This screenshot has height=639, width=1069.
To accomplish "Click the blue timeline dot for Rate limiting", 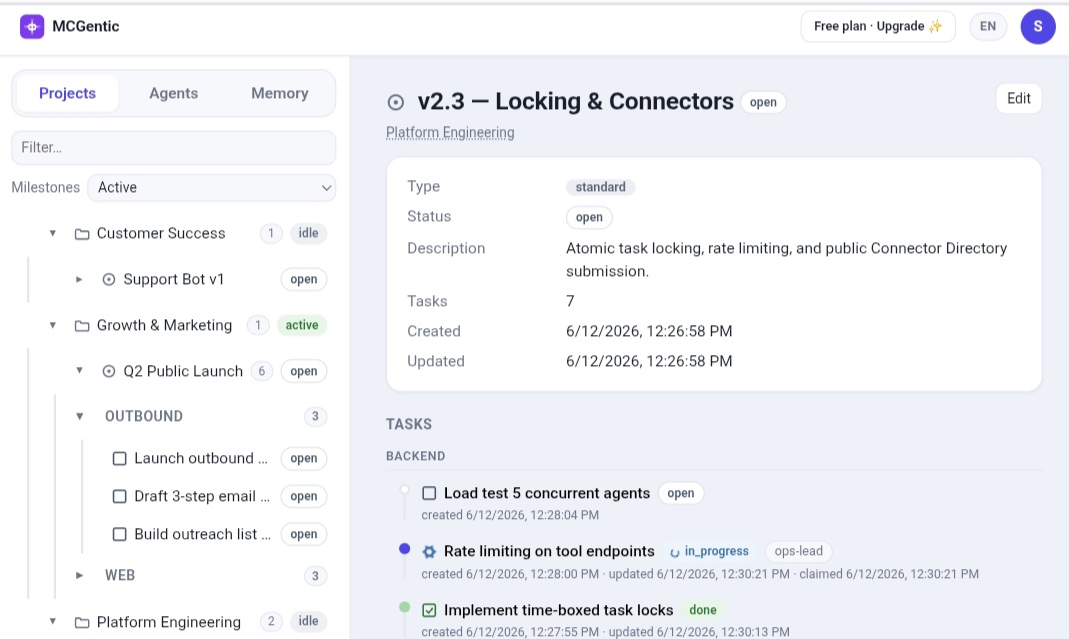I will [404, 548].
